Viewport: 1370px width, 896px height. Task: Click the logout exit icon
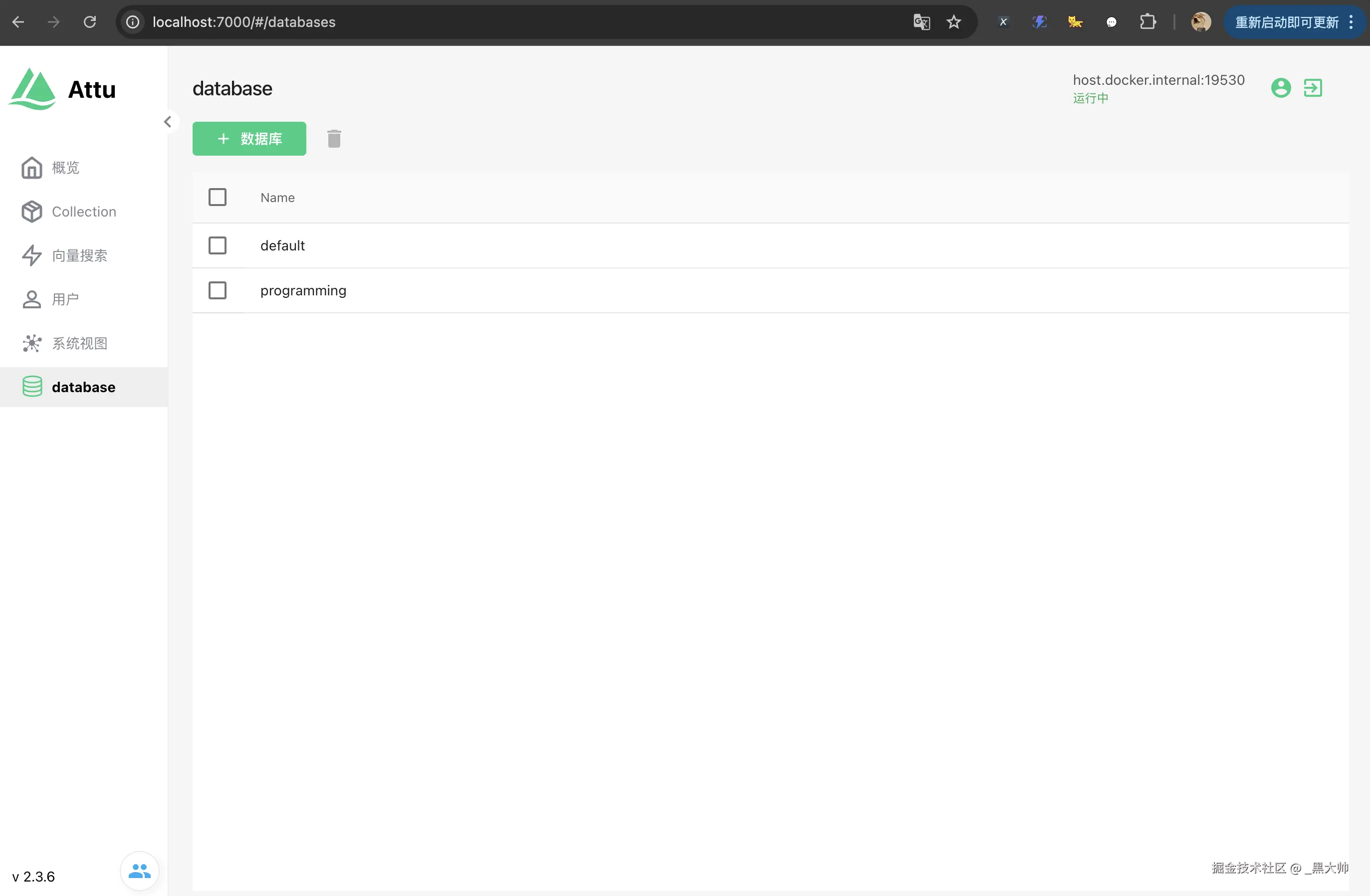click(1313, 88)
